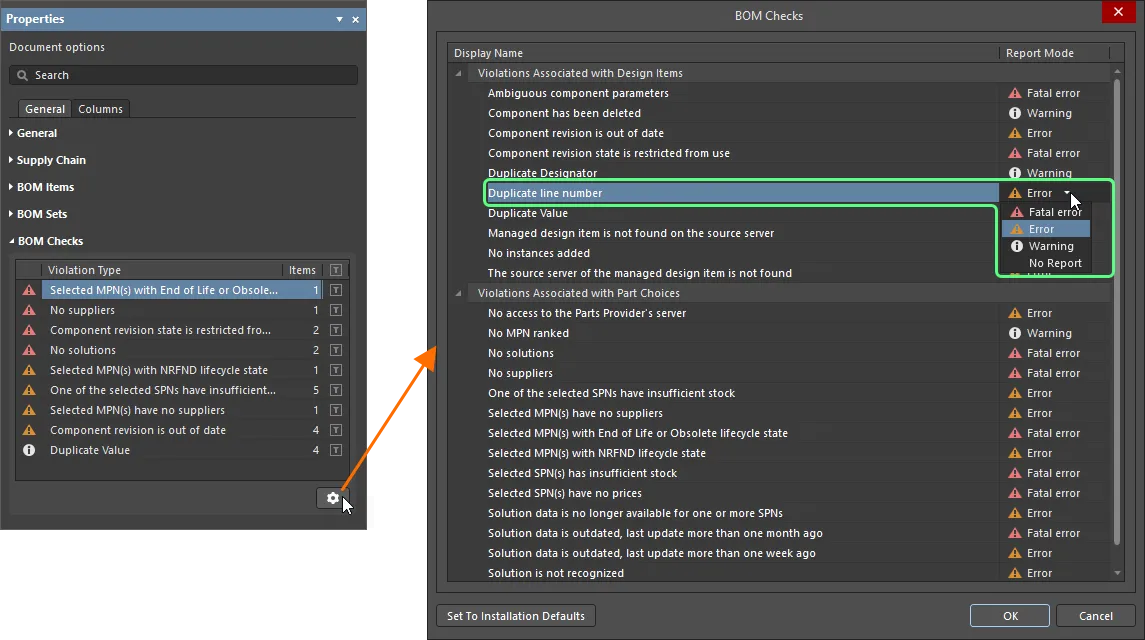Expand the Supply Chain section

[12, 160]
